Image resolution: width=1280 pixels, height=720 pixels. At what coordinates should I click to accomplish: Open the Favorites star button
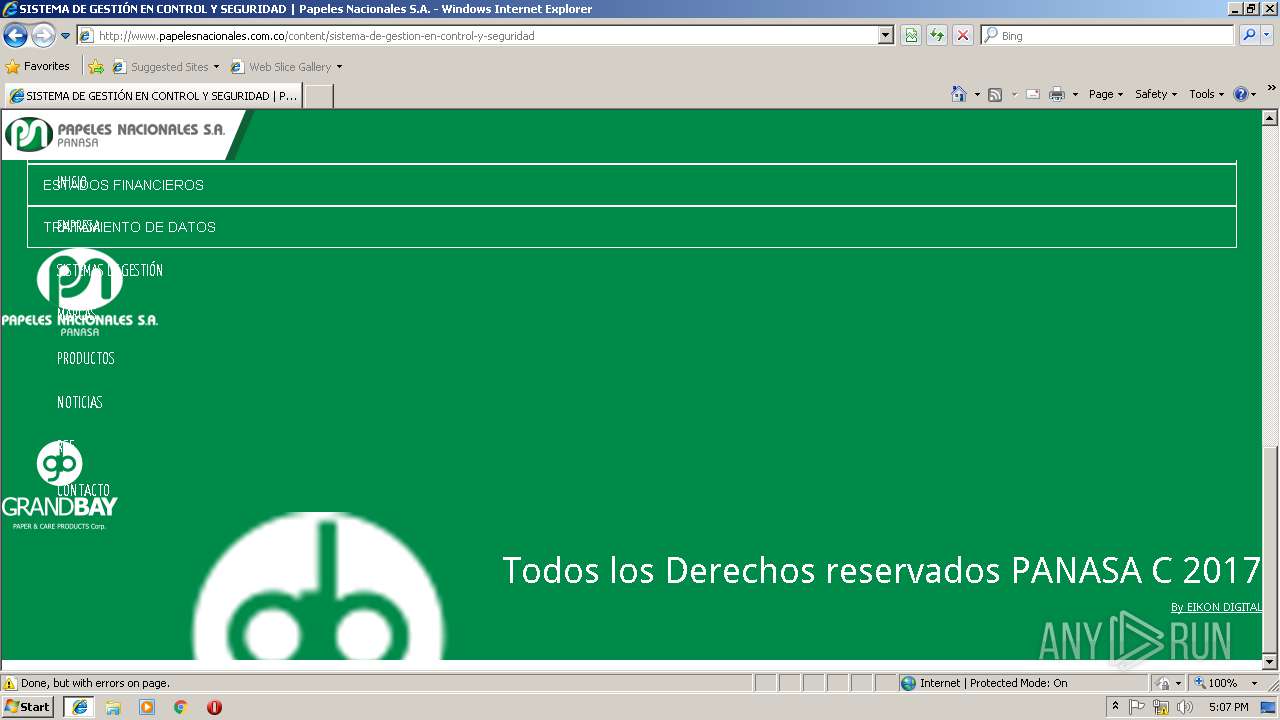point(38,67)
